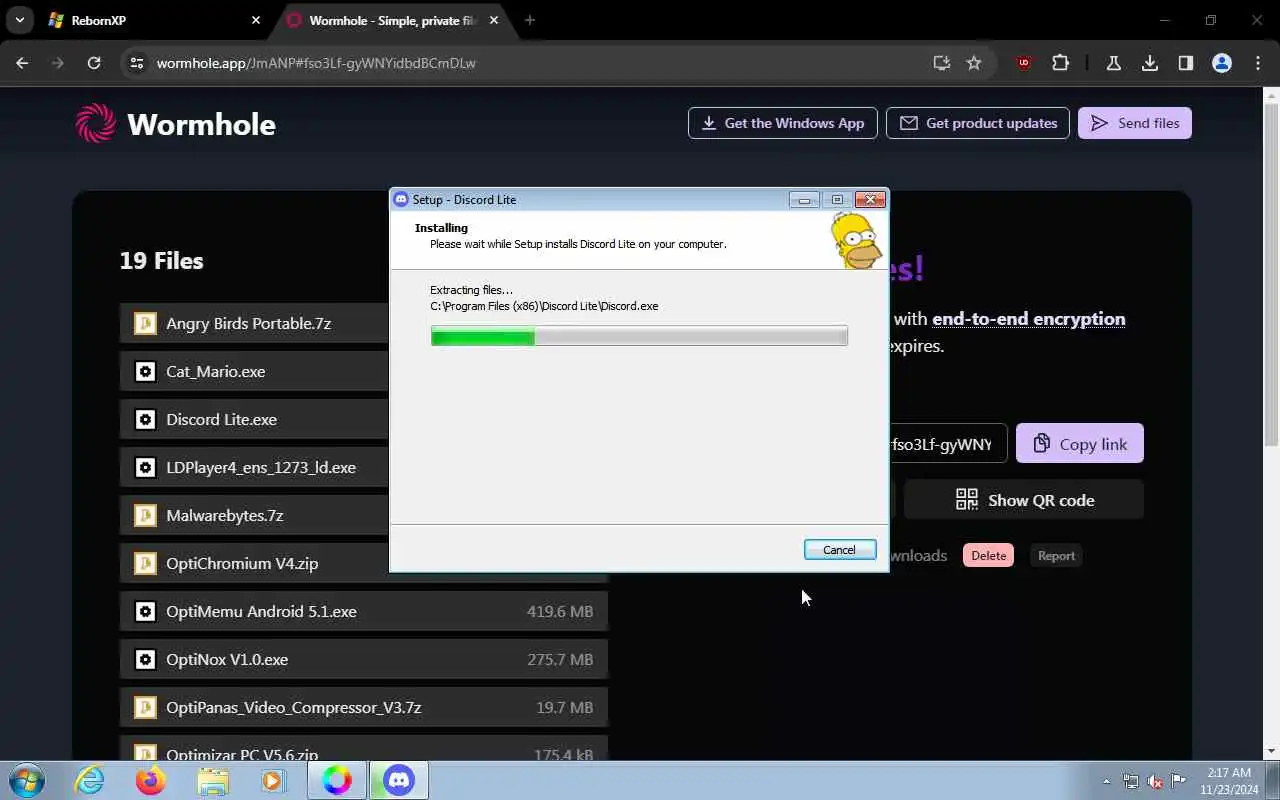1280x800 pixels.
Task: Open Discord setup from the taskbar
Action: point(399,780)
